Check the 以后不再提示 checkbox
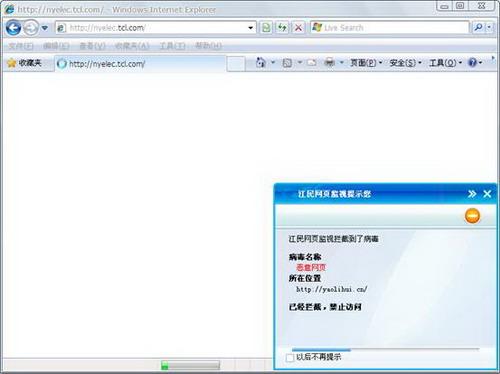This screenshot has width=500, height=374. (290, 358)
